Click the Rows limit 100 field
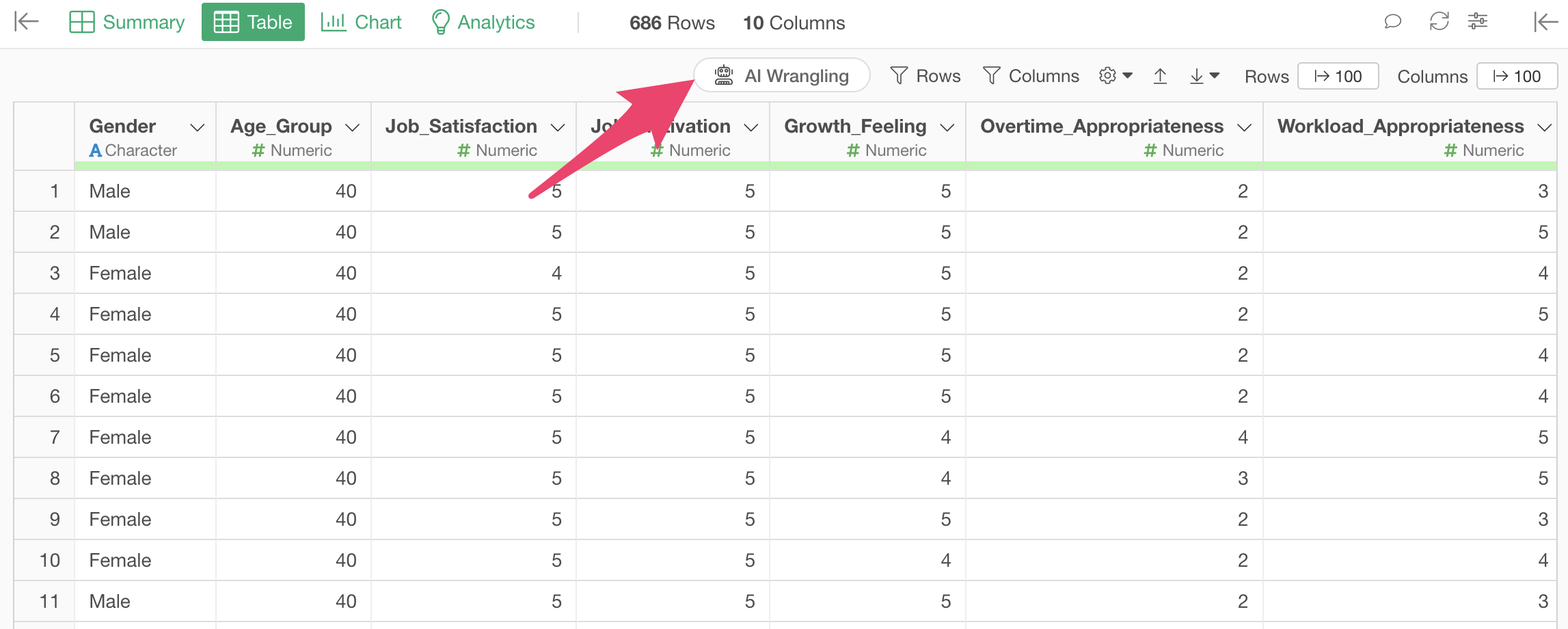 pos(1338,76)
